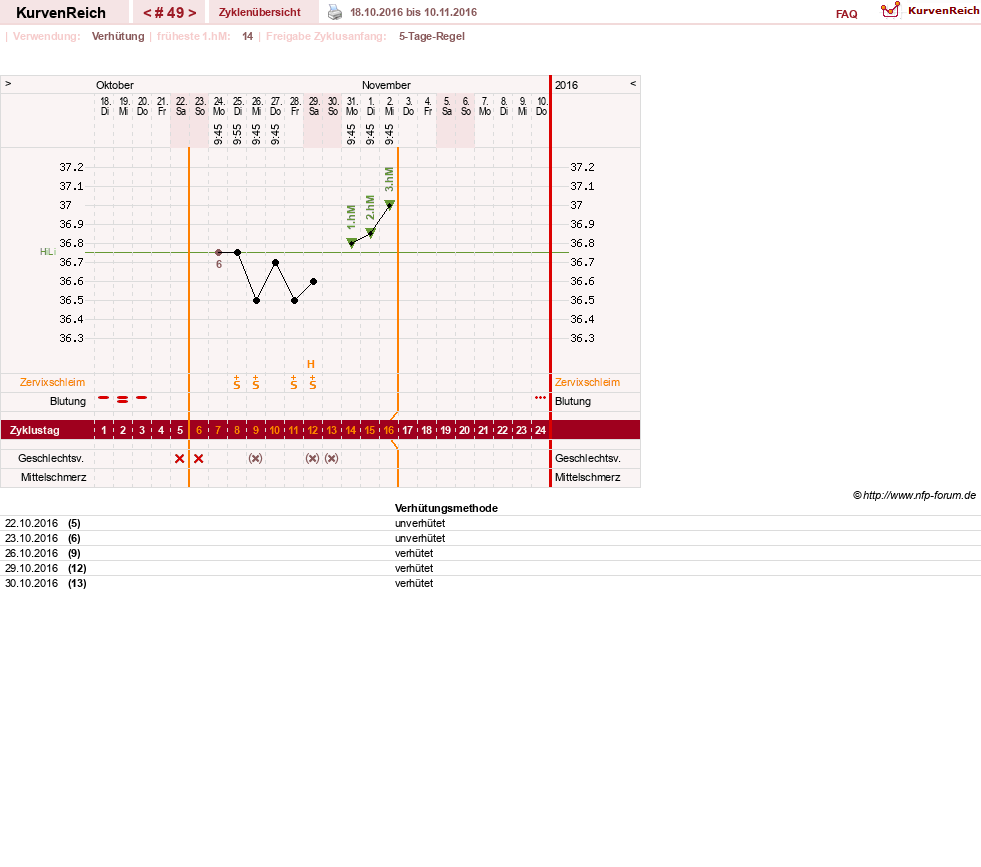Screen dimensions: 981x867
Task: Click the red X on cycle day 5
Action: (x=180, y=459)
